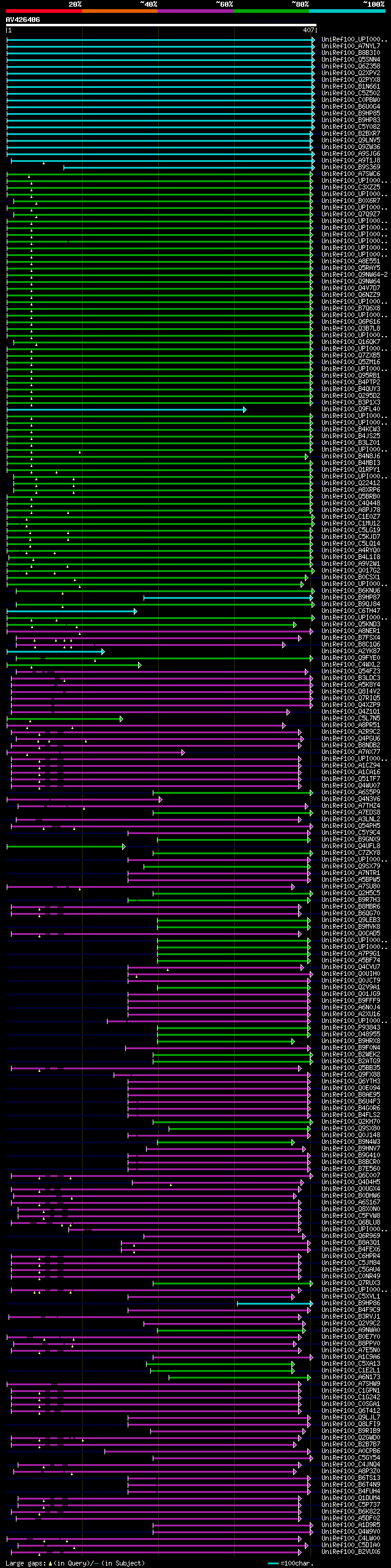The width and height of the screenshot is (391, 1568).
Task: Select the UniRef100_A8NER1 label
Action: click(351, 631)
